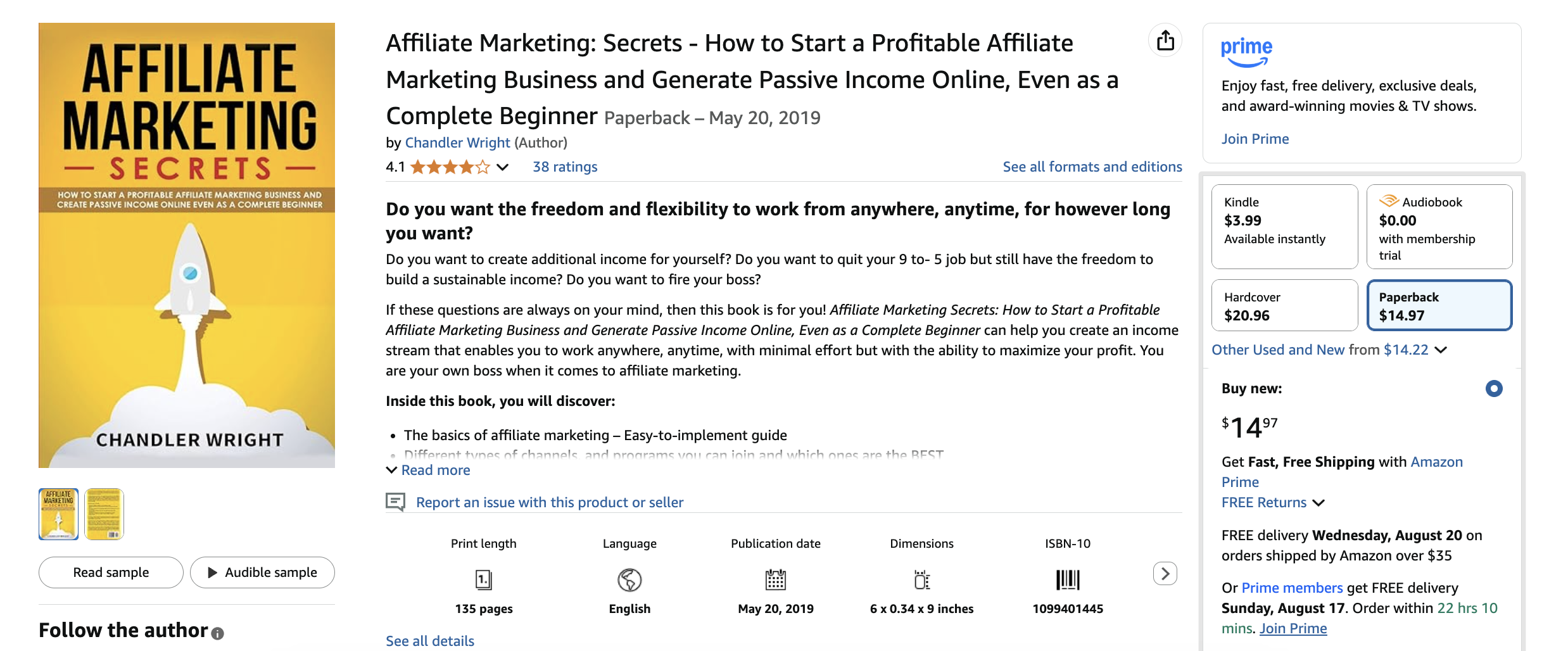This screenshot has width=1568, height=651.
Task: Click the Prime logo
Action: pyautogui.click(x=1245, y=51)
